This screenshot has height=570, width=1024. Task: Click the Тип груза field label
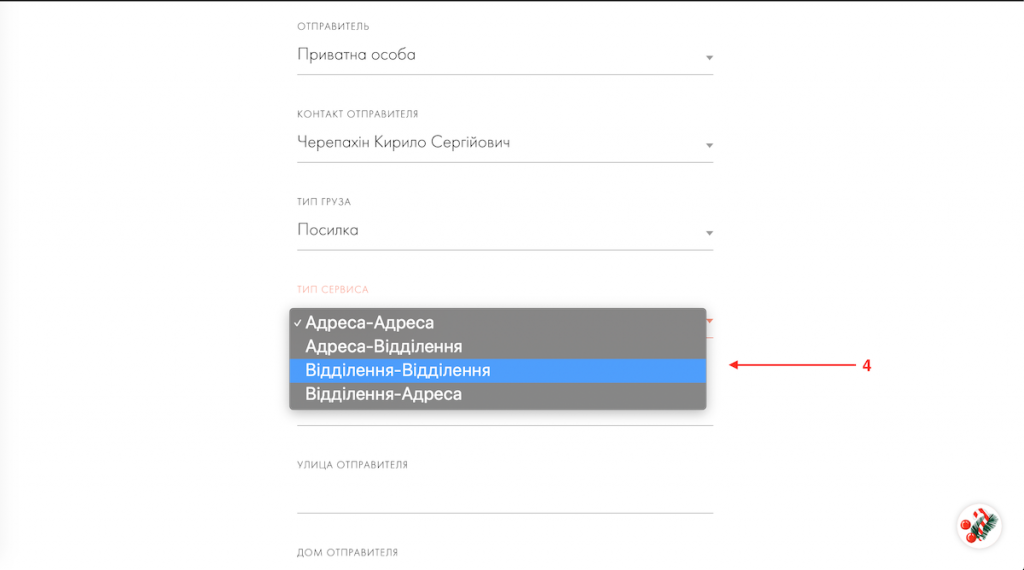tap(324, 202)
